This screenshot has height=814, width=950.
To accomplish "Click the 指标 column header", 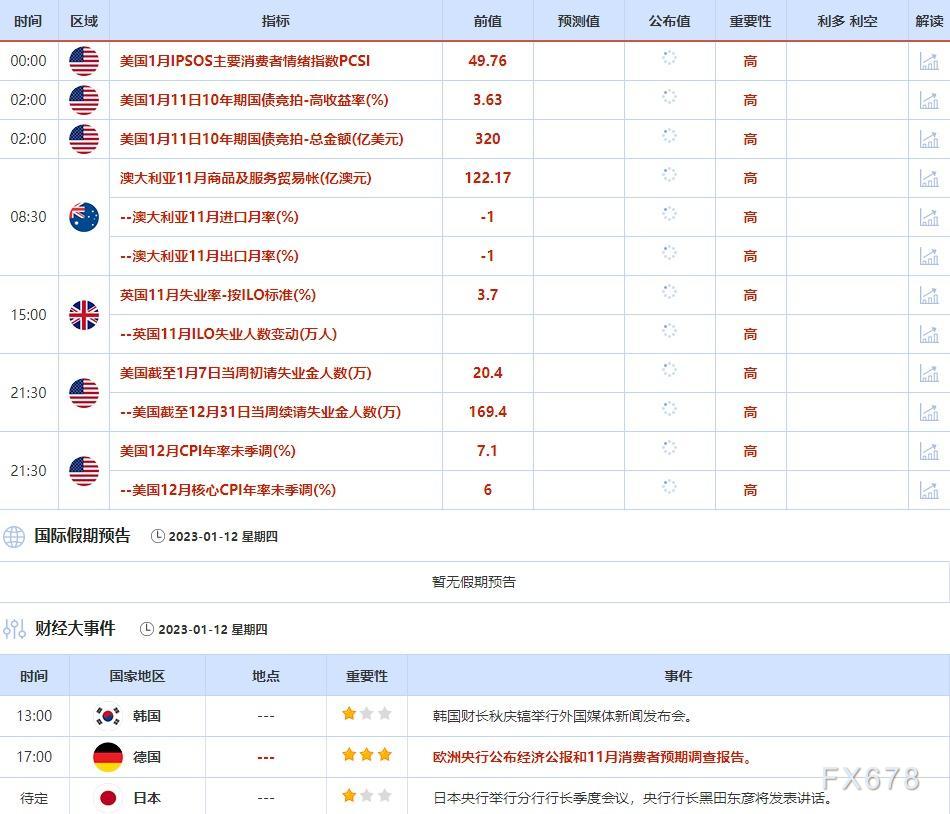I will click(276, 21).
